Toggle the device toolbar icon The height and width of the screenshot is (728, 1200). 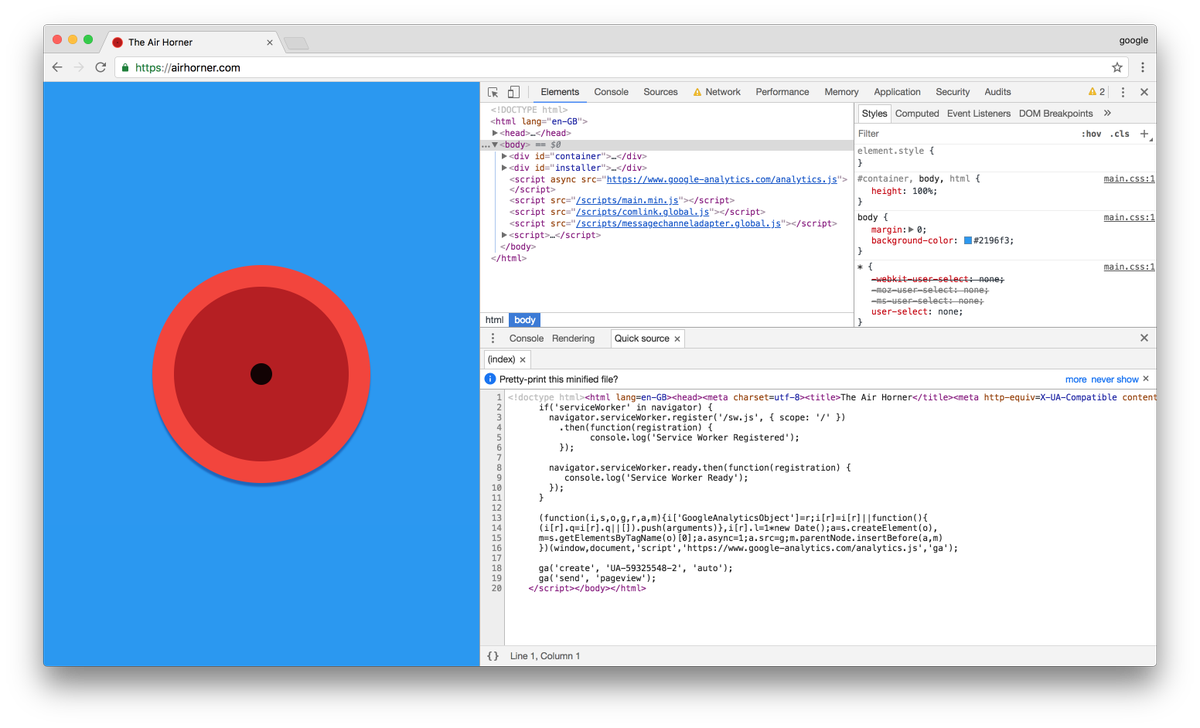513,92
